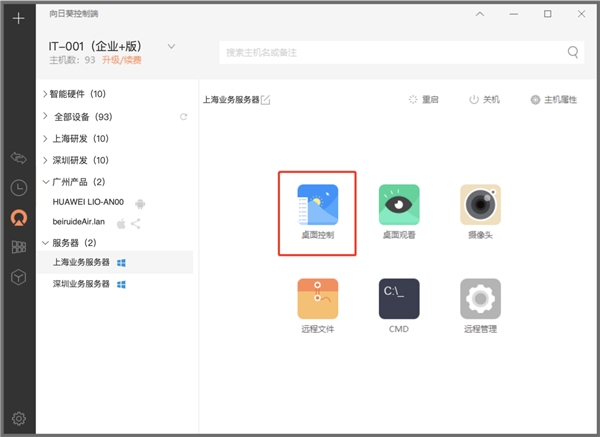Open the remote assist arrows icon in sidebar

(18, 158)
